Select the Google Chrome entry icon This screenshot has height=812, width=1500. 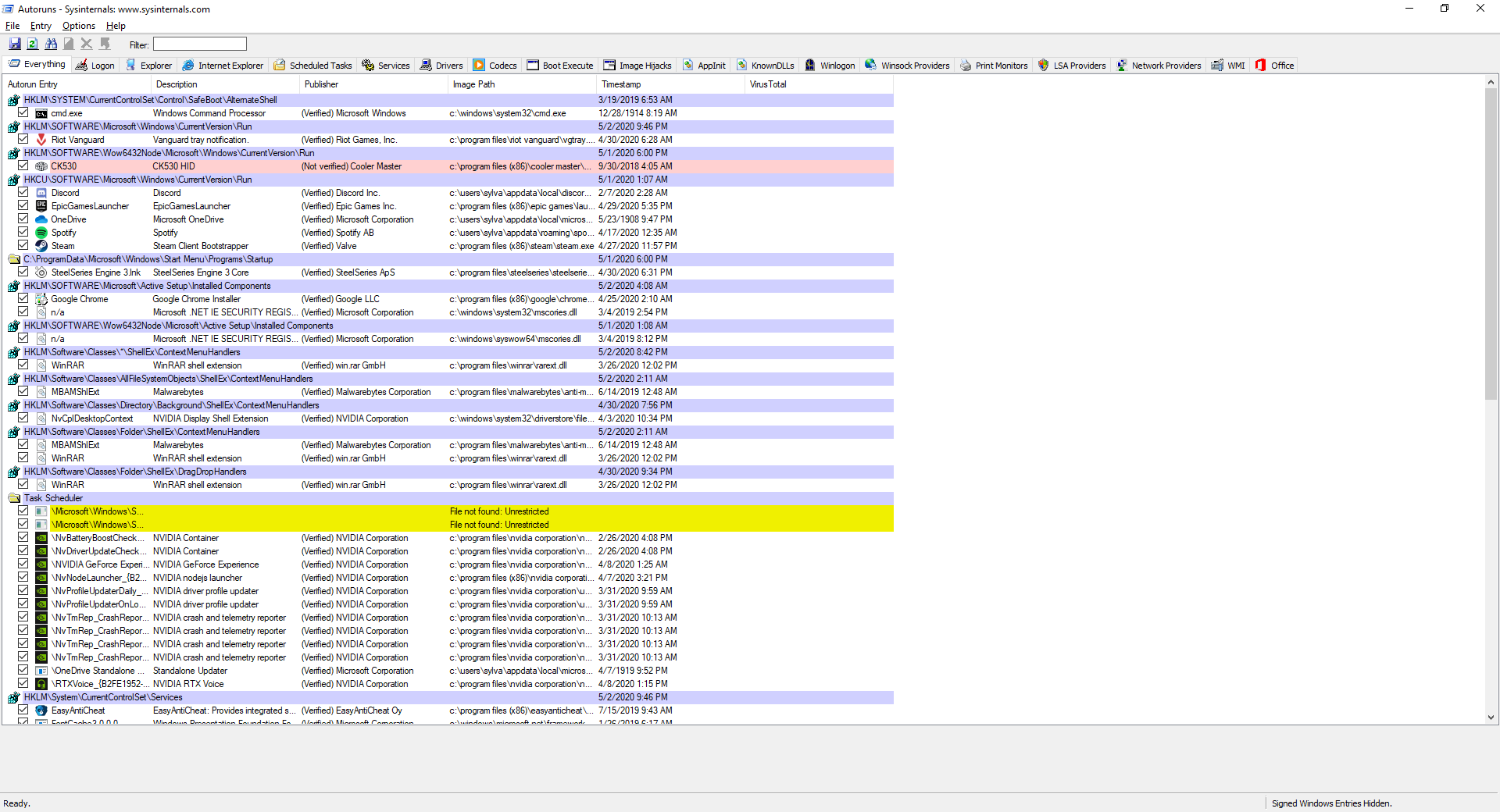tap(41, 299)
